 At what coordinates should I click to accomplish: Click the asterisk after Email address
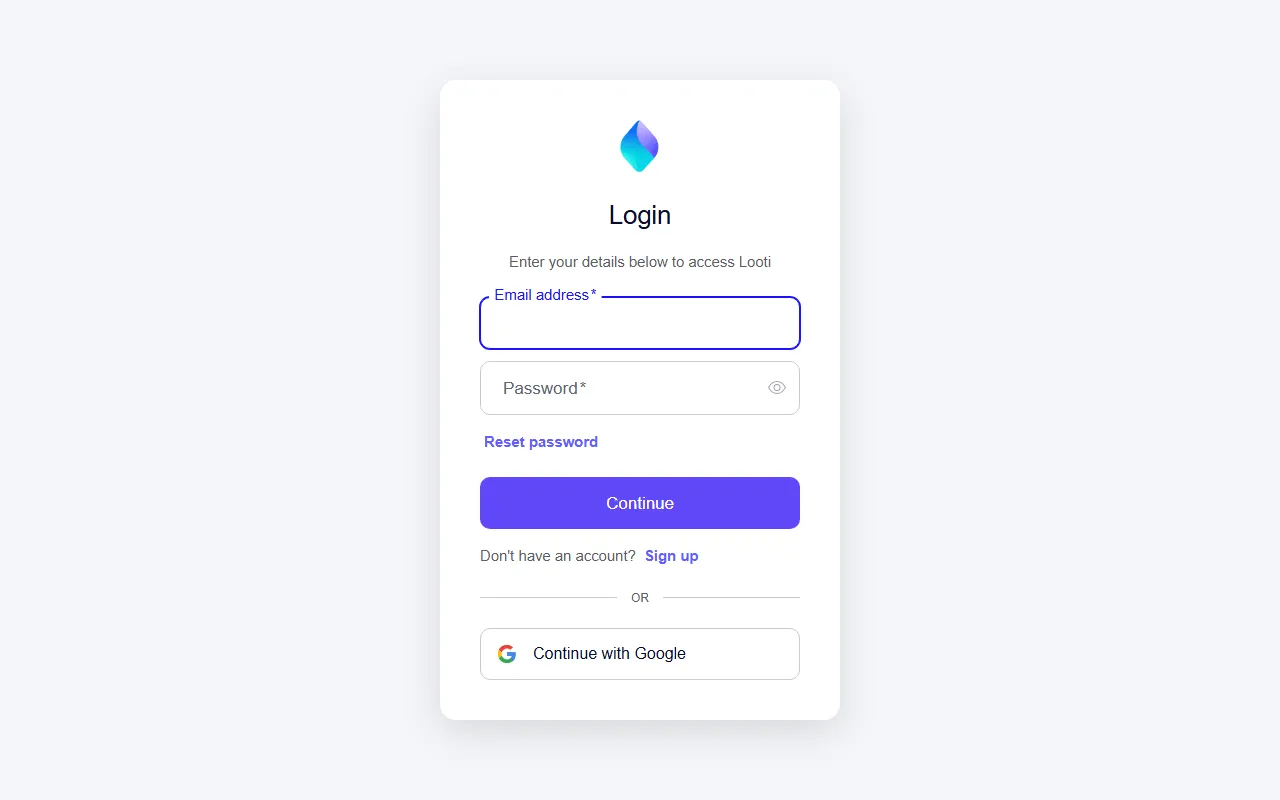coord(594,293)
